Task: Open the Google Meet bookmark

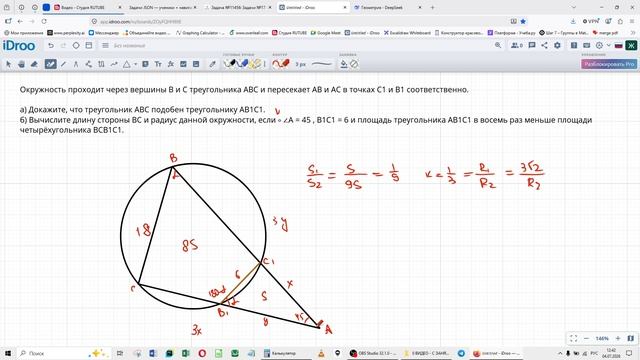Action: click(x=325, y=33)
